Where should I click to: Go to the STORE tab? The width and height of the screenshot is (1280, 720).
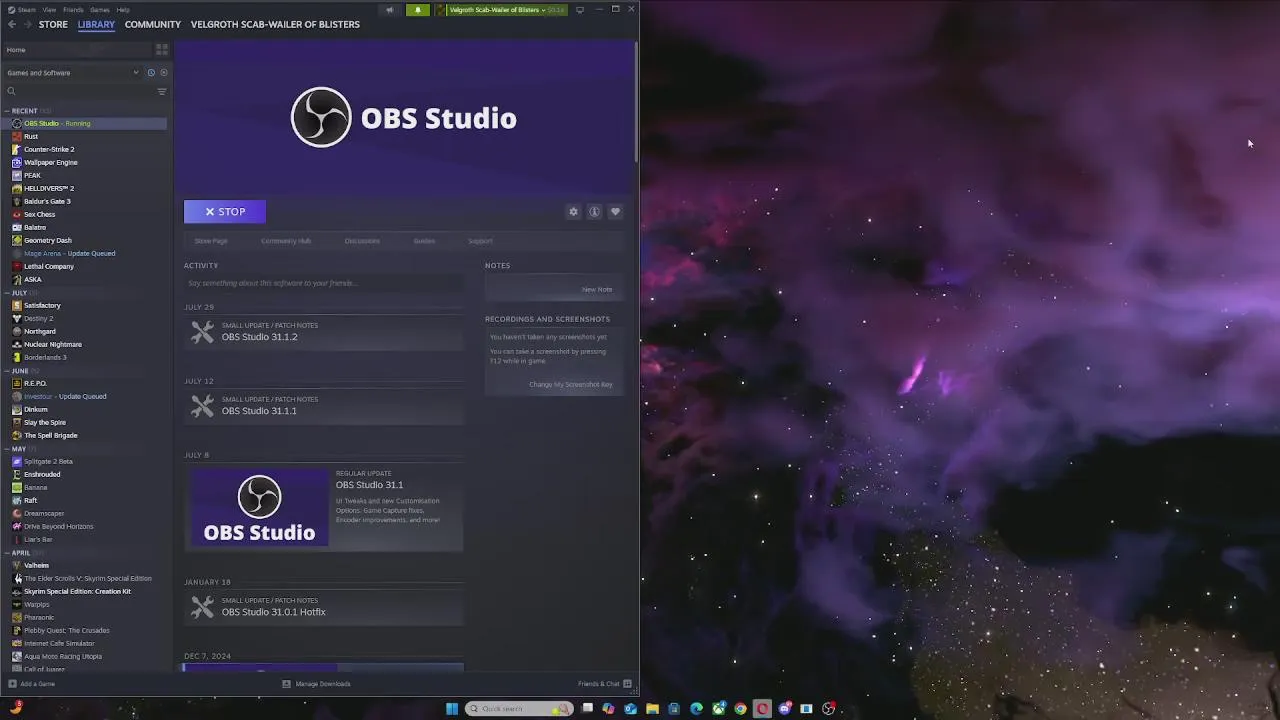coord(53,24)
